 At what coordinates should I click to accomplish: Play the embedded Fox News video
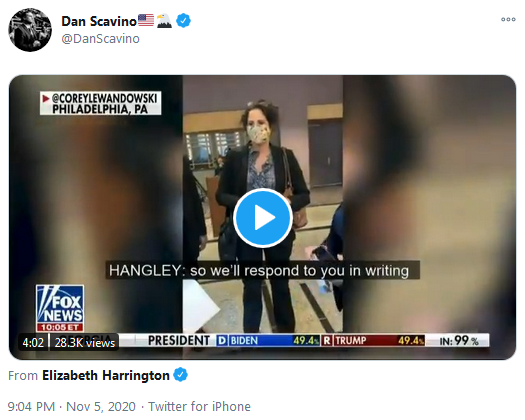click(x=263, y=218)
